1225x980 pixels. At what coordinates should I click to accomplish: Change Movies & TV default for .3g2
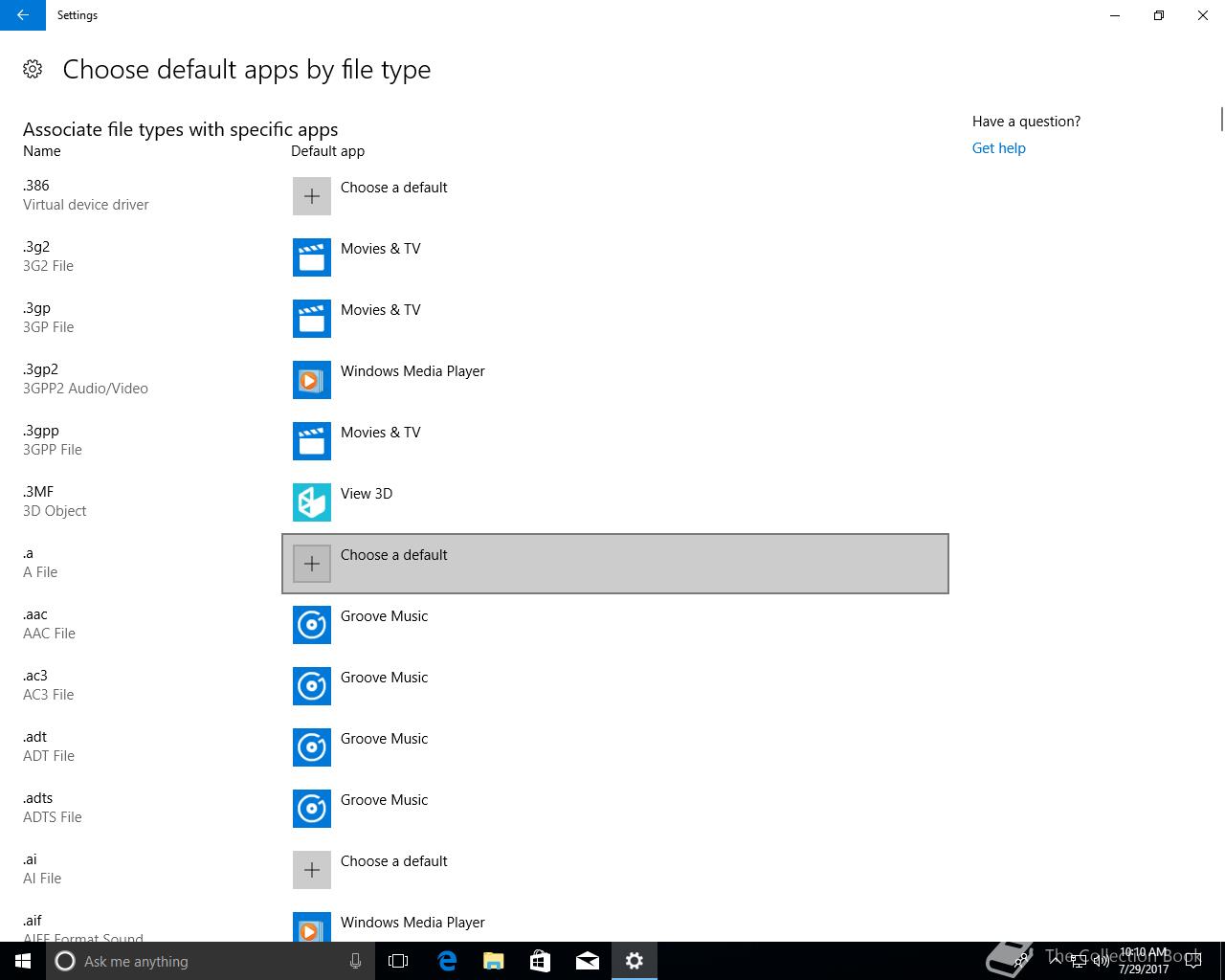click(615, 257)
